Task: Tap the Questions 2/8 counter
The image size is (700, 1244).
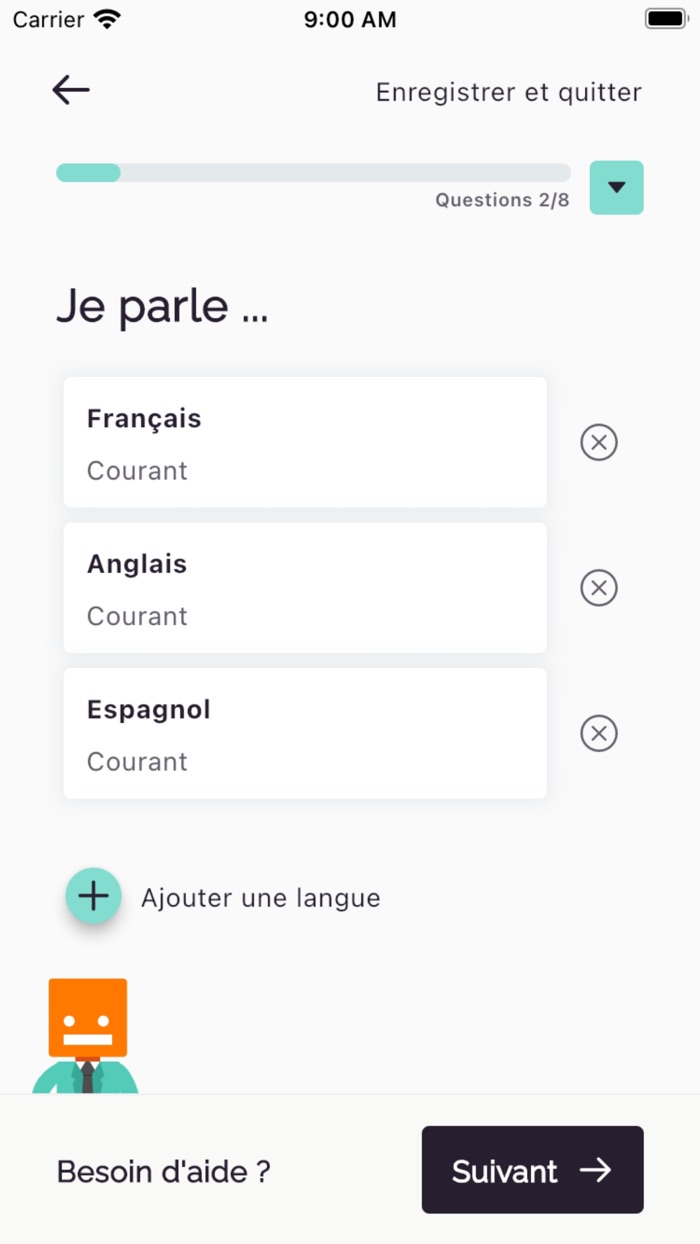Action: 502,200
